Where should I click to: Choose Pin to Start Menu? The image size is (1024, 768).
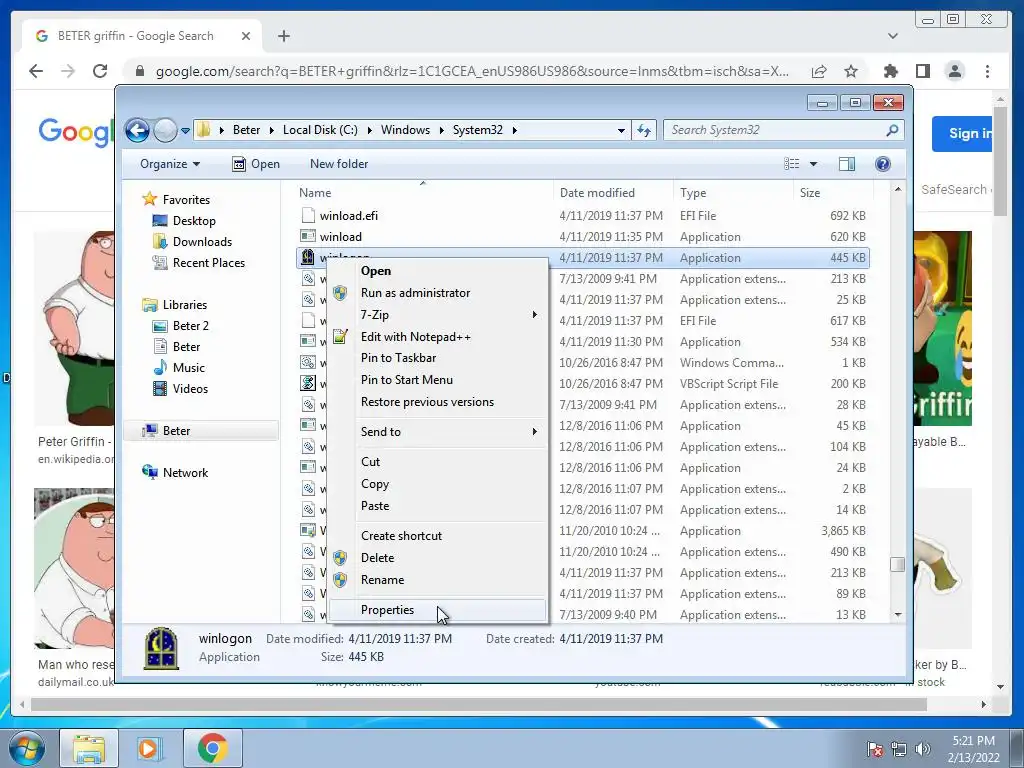tap(407, 380)
